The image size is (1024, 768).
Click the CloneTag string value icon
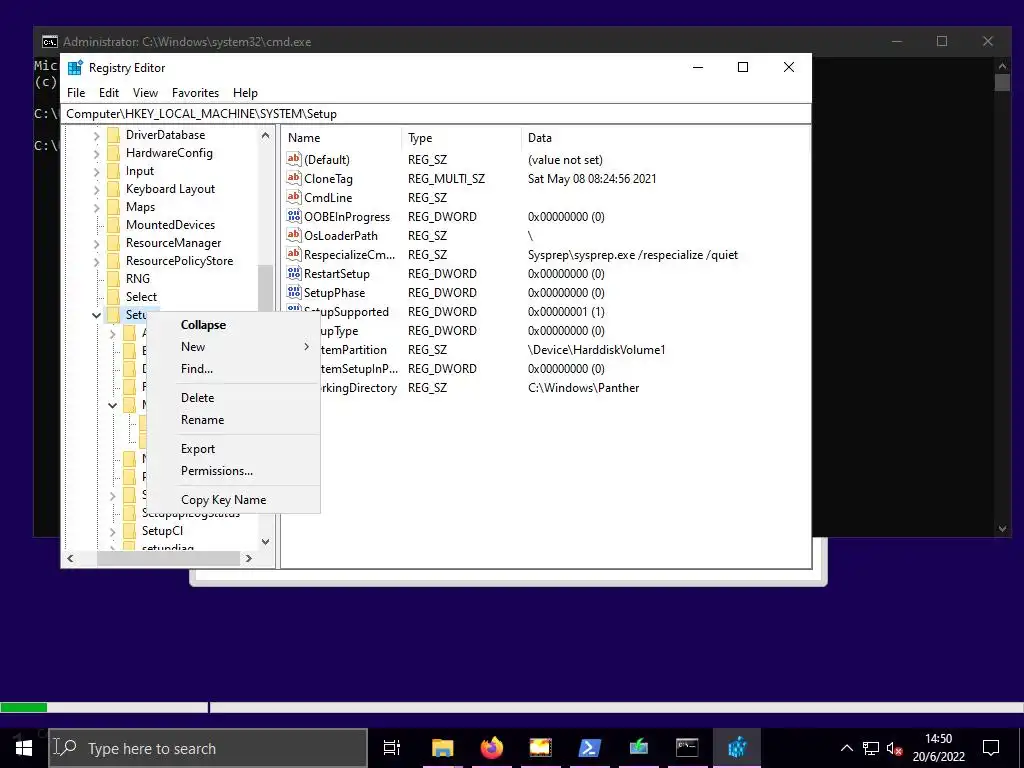tap(294, 178)
